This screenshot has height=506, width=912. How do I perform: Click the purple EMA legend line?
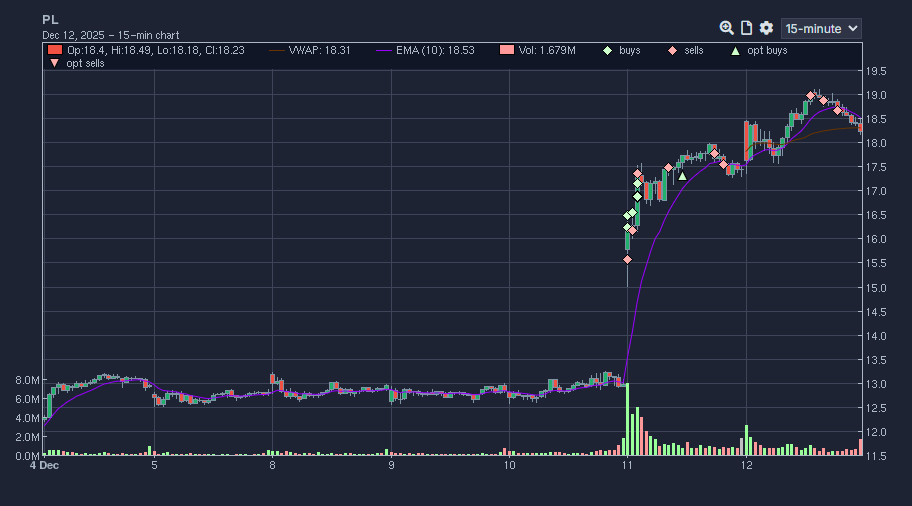click(x=384, y=51)
